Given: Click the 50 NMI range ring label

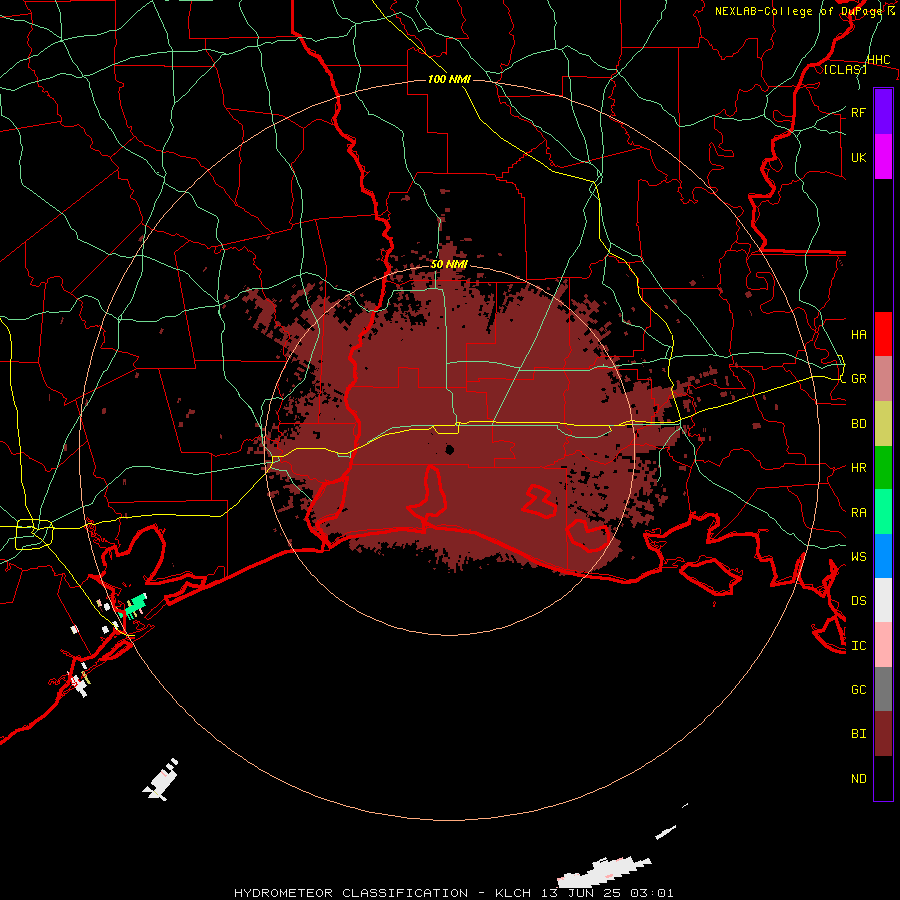Looking at the screenshot, I should point(449,264).
